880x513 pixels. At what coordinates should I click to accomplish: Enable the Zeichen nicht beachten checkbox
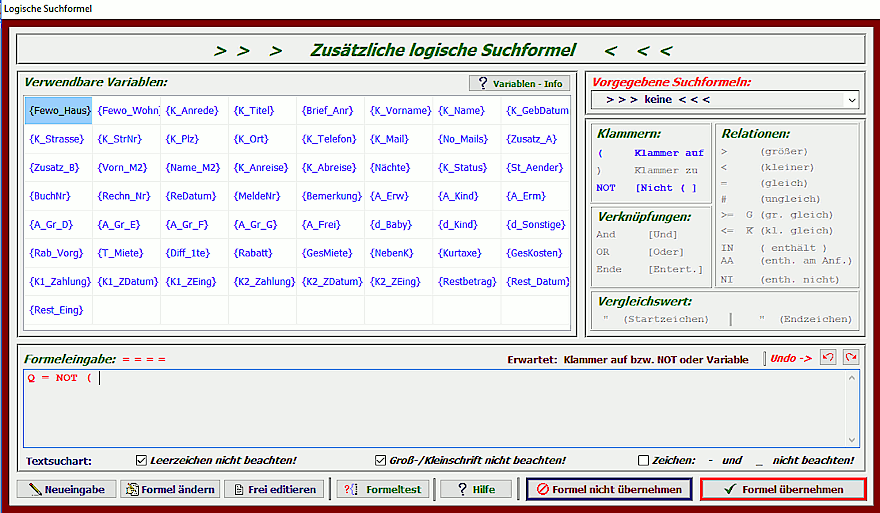644,460
